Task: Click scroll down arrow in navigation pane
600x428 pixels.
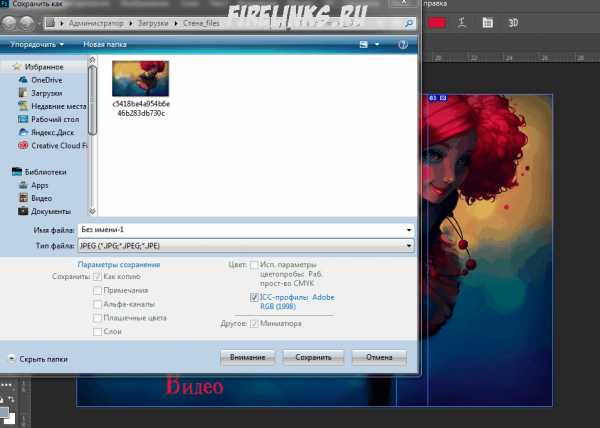Action: coord(92,211)
